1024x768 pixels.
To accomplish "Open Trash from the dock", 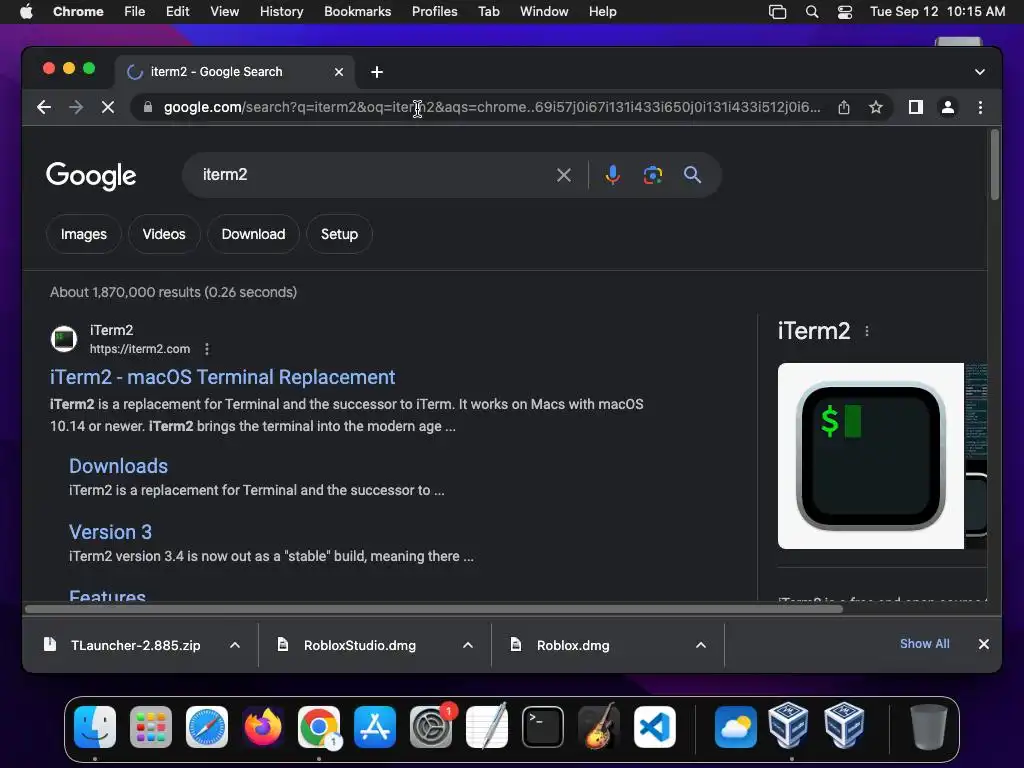I will click(929, 727).
